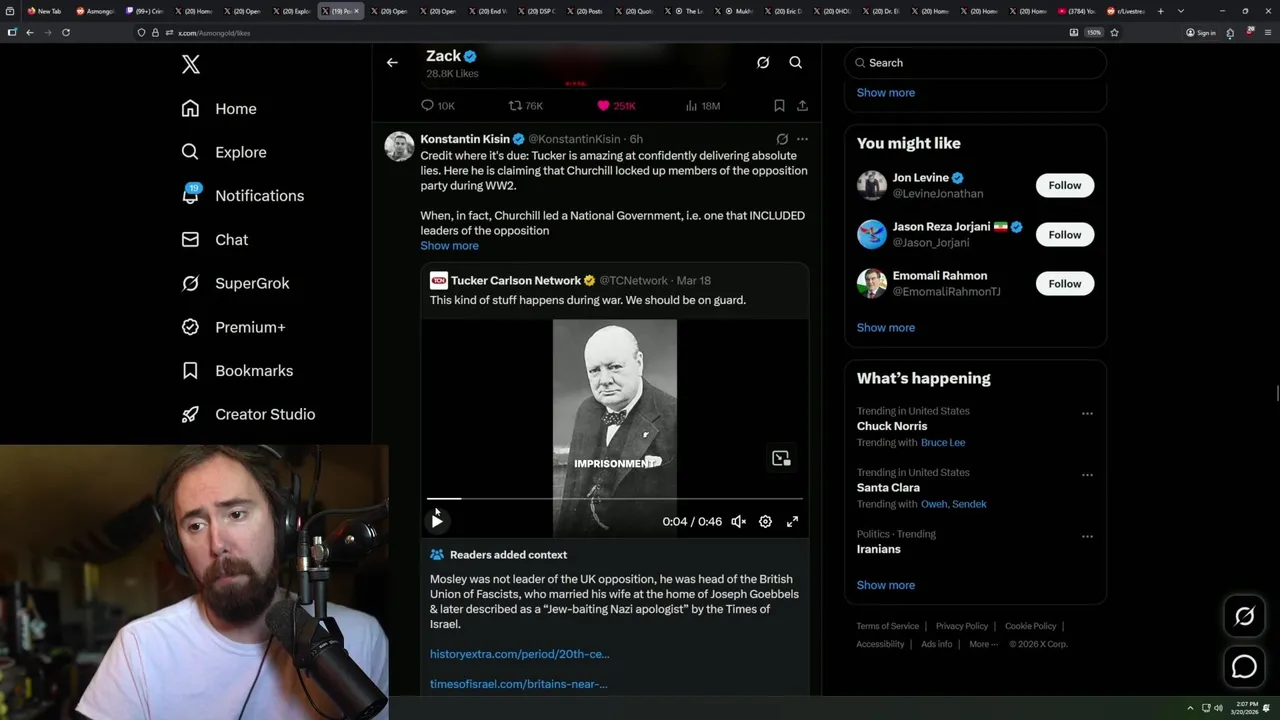Unmute the video
The image size is (1280, 720).
coord(739,521)
